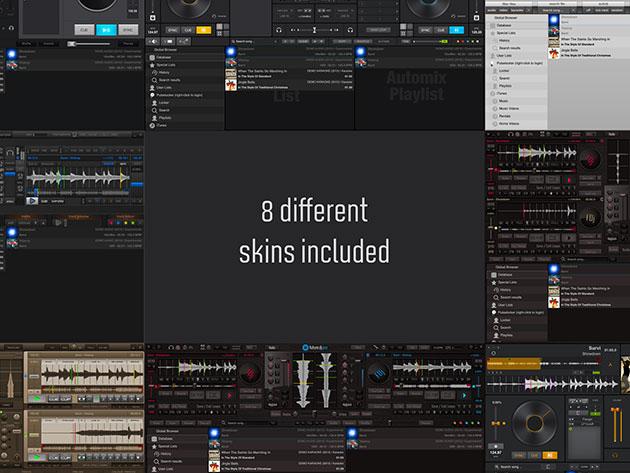The height and width of the screenshot is (473, 630).
Task: Click CUE next to the cyan play button, top-center right deck
Action: [441, 30]
